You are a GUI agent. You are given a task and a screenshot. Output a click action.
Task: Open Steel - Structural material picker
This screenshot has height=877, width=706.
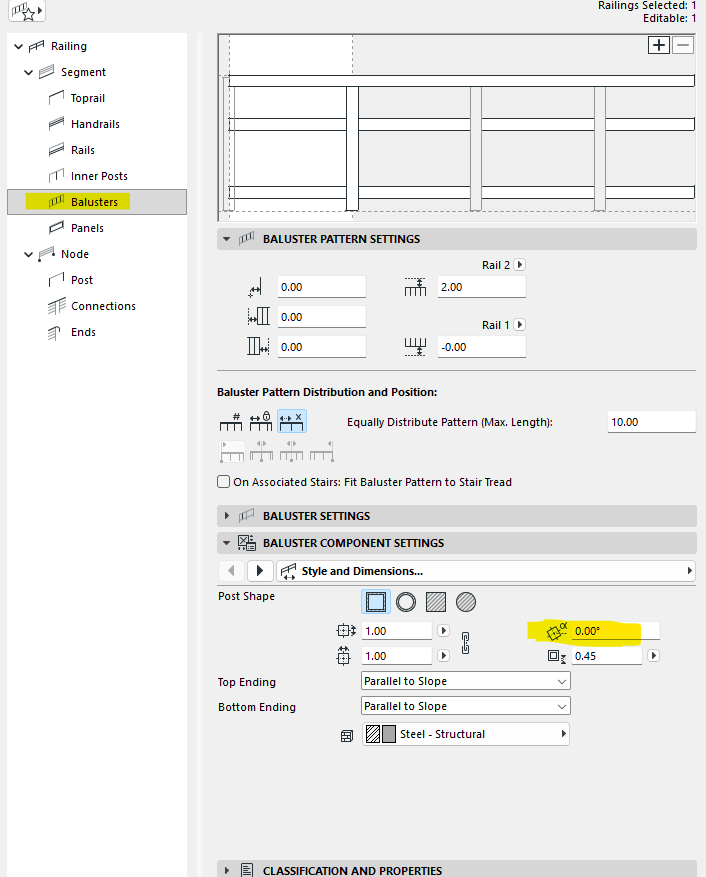tap(465, 734)
